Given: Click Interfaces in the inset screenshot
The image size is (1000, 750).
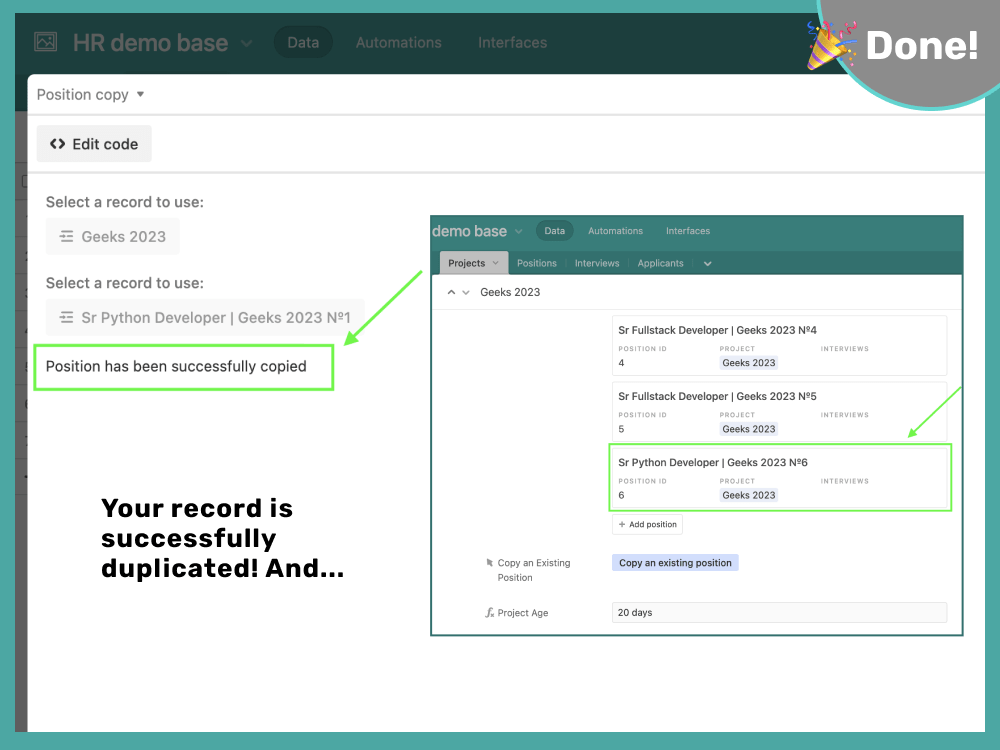Looking at the screenshot, I should click(x=688, y=231).
